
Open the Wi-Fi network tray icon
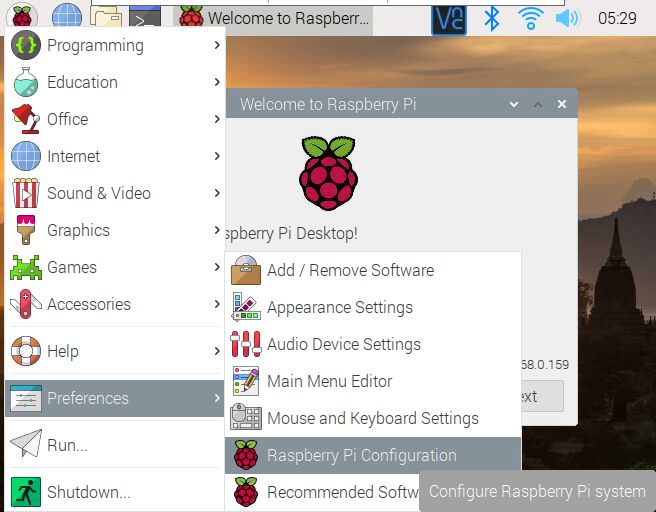pos(530,18)
